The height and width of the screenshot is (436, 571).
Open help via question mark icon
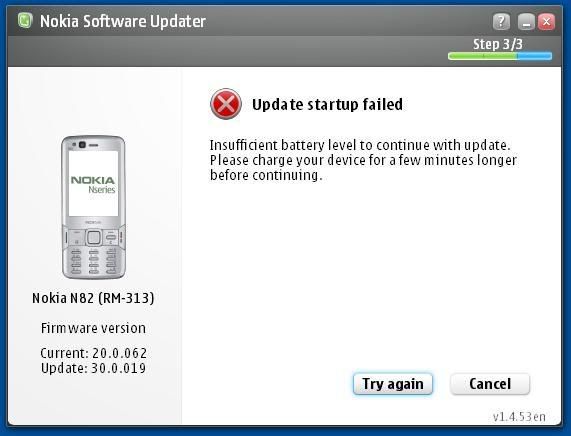coord(501,22)
